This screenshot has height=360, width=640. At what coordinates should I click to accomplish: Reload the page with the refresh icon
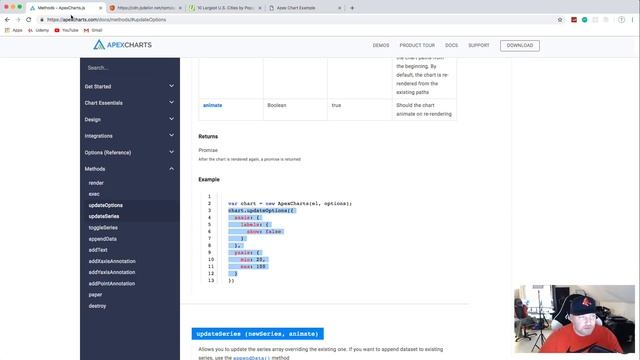pos(29,20)
